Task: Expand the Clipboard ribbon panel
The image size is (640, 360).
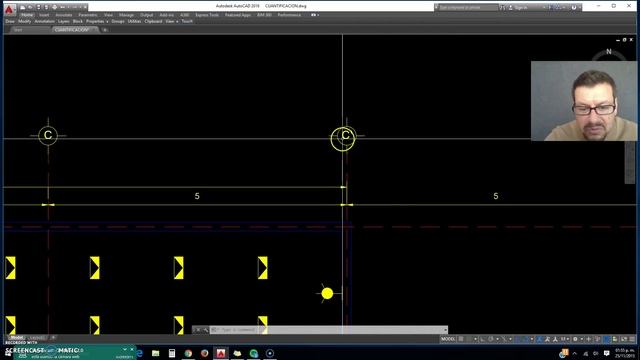Action: tap(153, 21)
